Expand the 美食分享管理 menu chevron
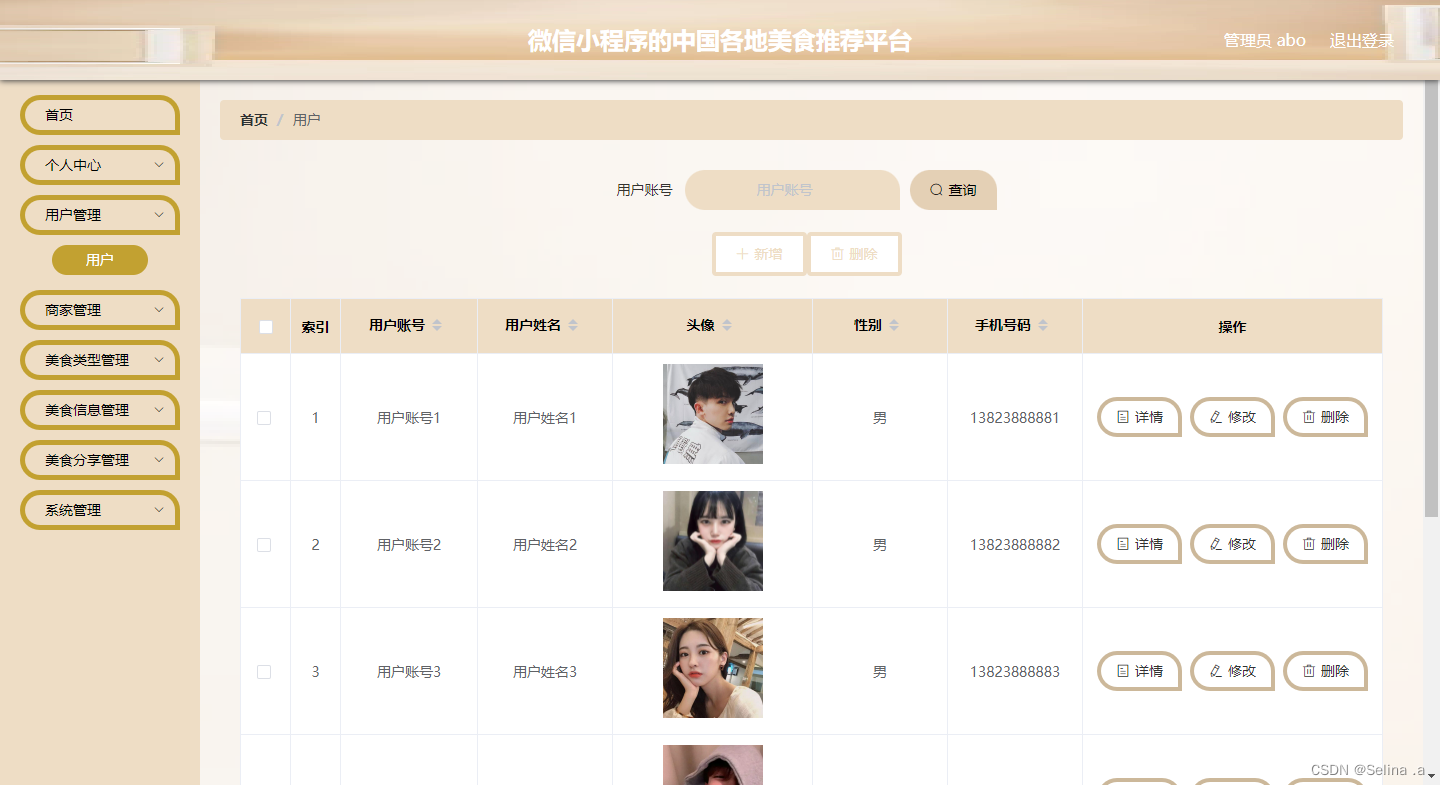 [159, 460]
